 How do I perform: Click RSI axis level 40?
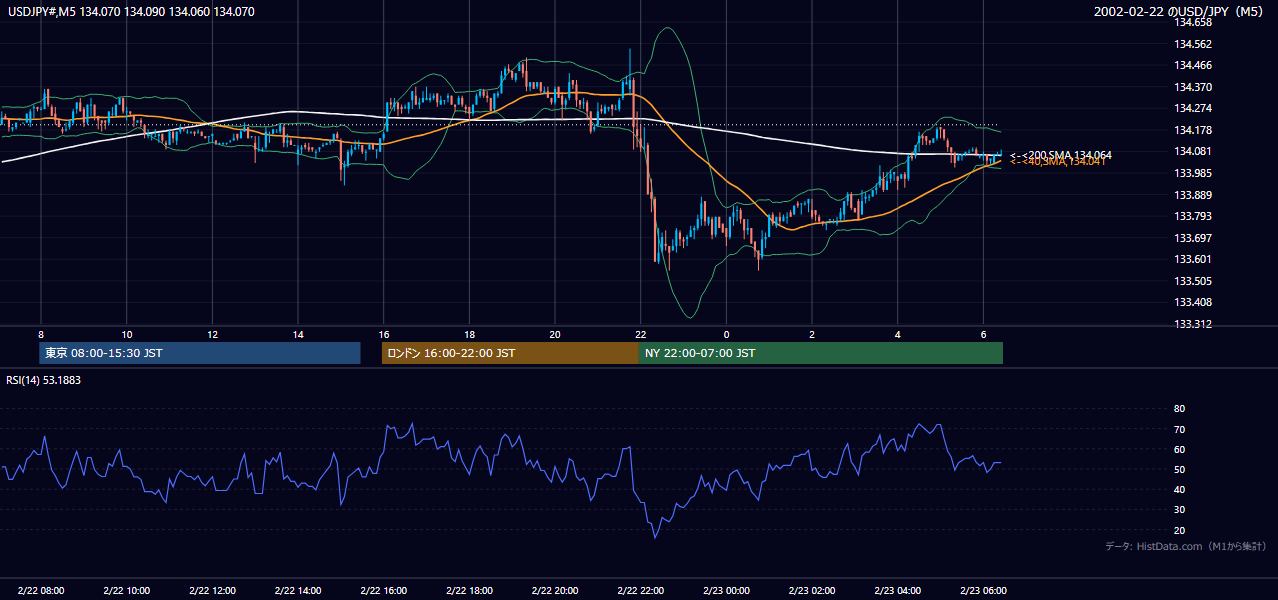(x=1179, y=489)
